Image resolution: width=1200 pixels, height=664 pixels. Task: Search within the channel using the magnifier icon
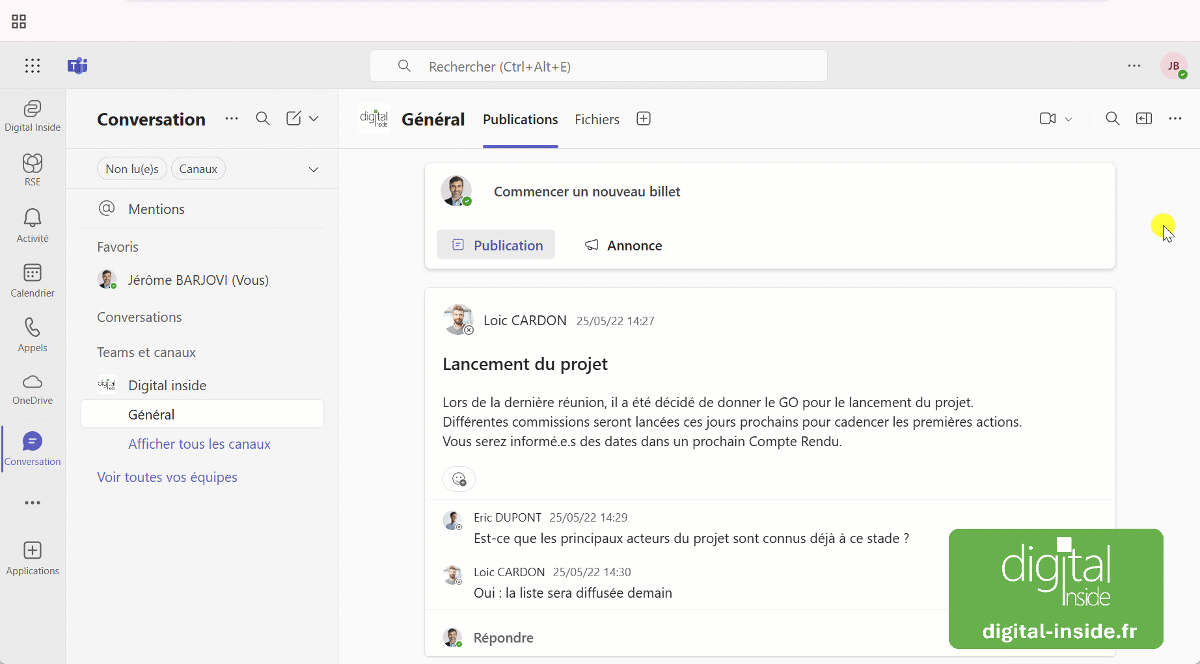point(1112,118)
